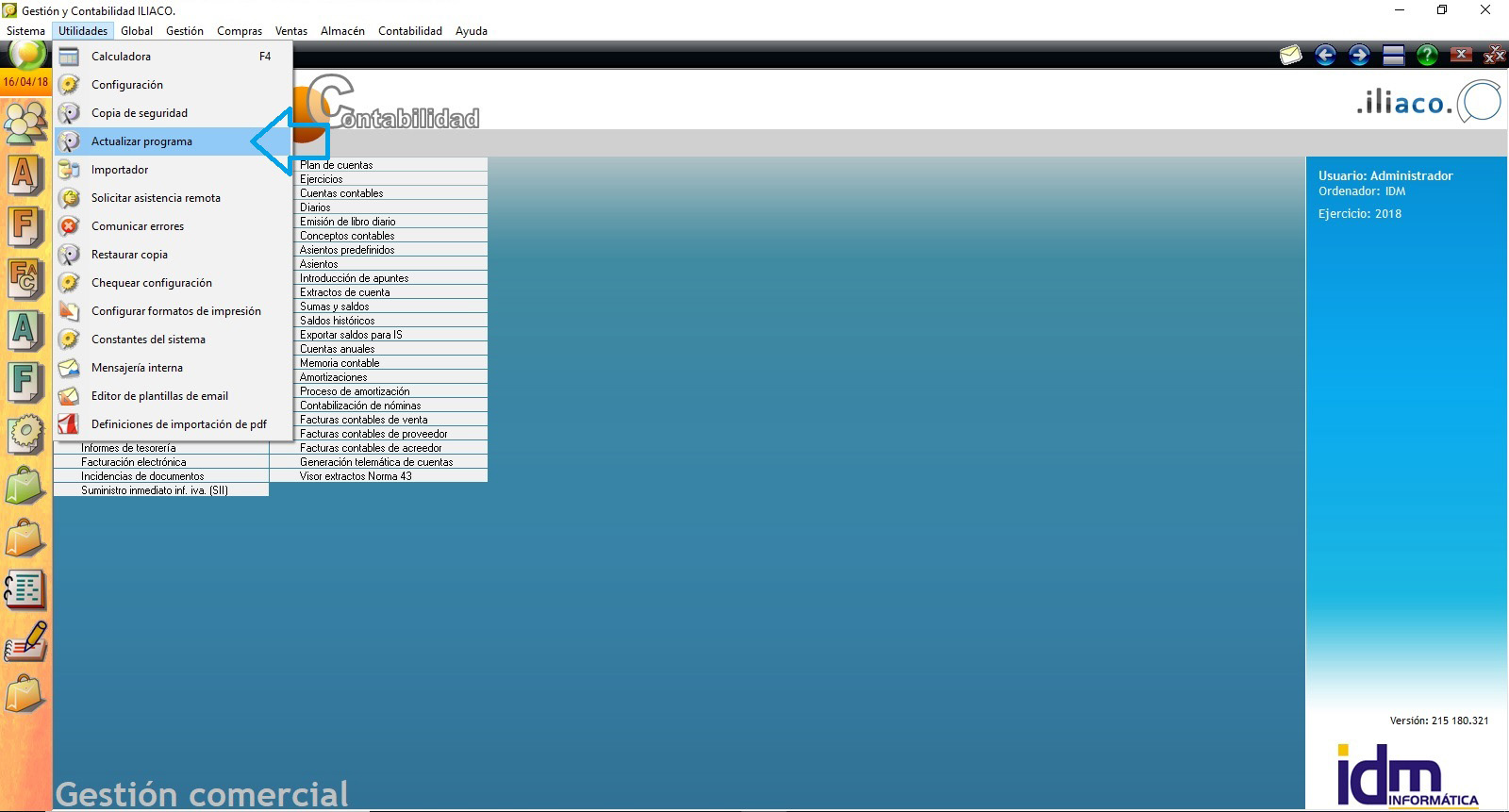The width and height of the screenshot is (1509, 812).
Task: Click the green A document sidebar icon
Action: (x=25, y=333)
